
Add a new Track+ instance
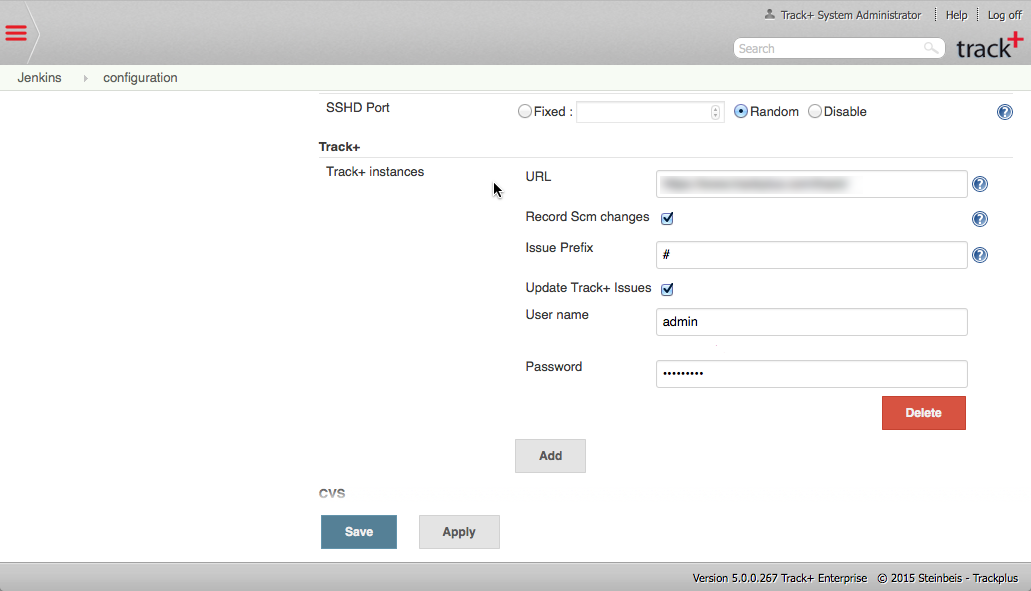550,455
